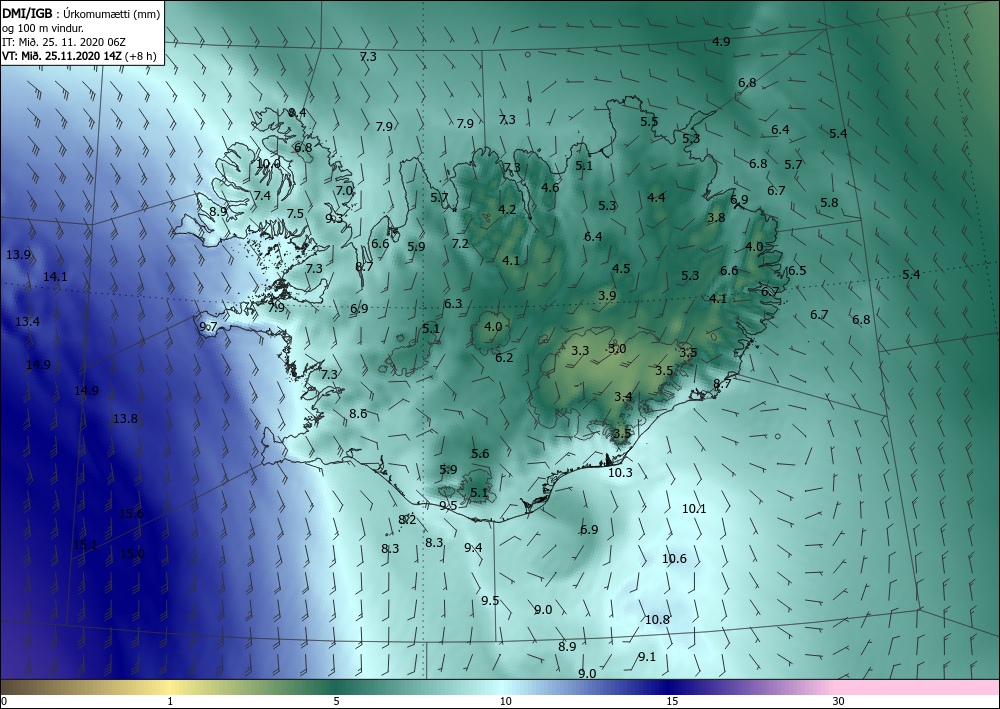Select the 13.8 value over the western sea

coord(125,419)
